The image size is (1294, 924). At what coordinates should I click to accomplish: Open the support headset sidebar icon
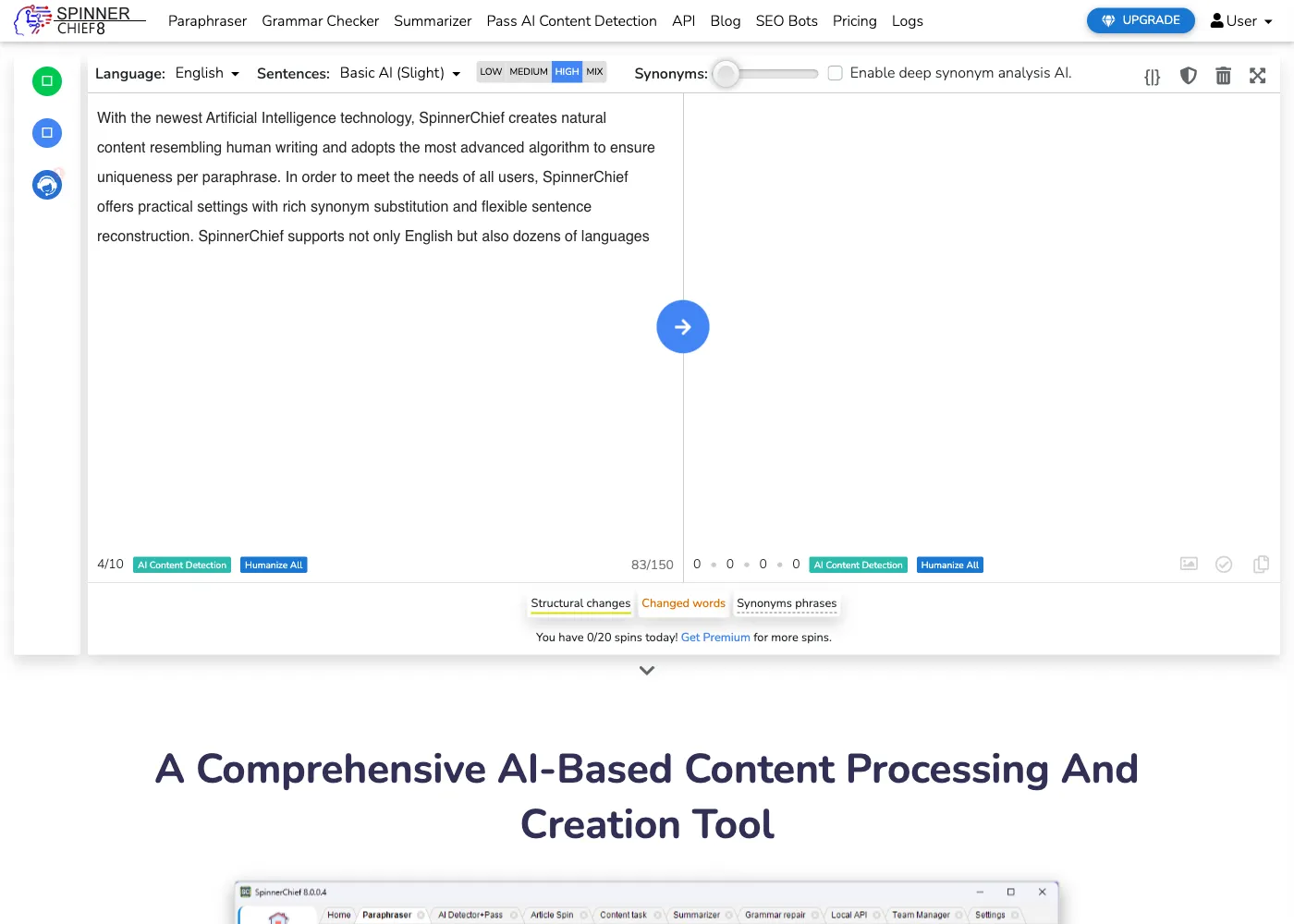[x=47, y=185]
